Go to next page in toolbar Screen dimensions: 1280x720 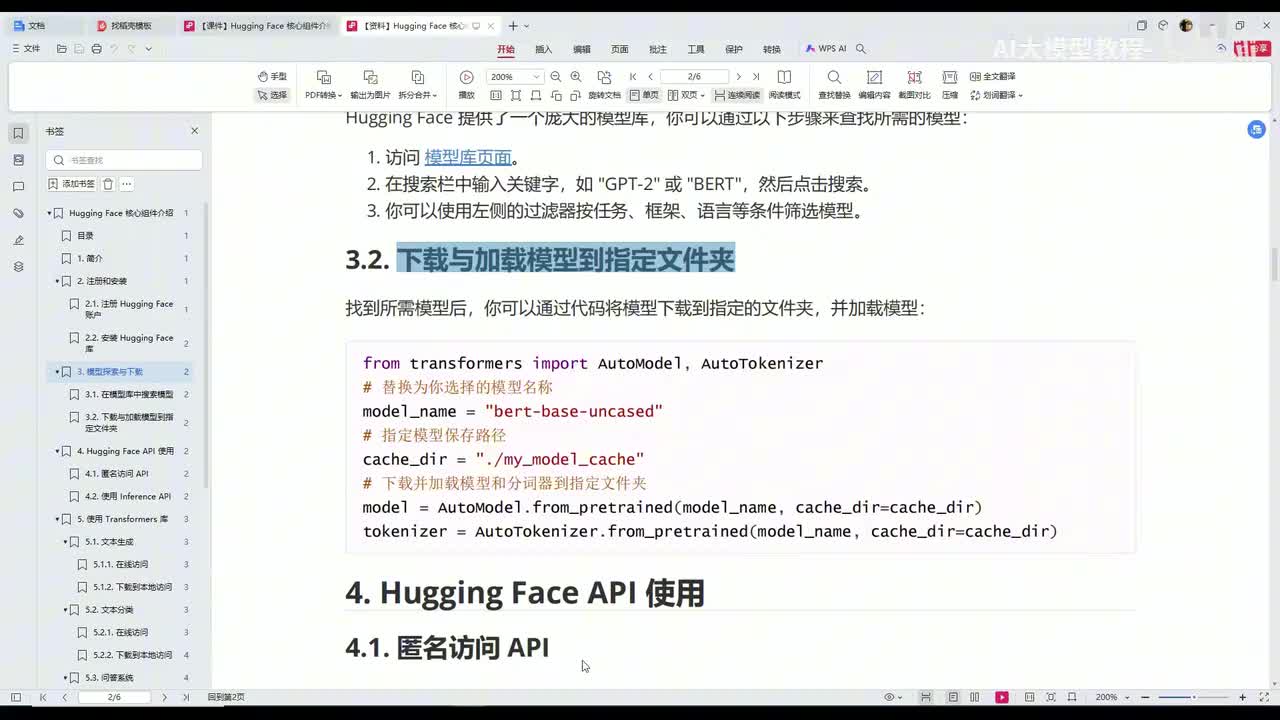pyautogui.click(x=738, y=76)
